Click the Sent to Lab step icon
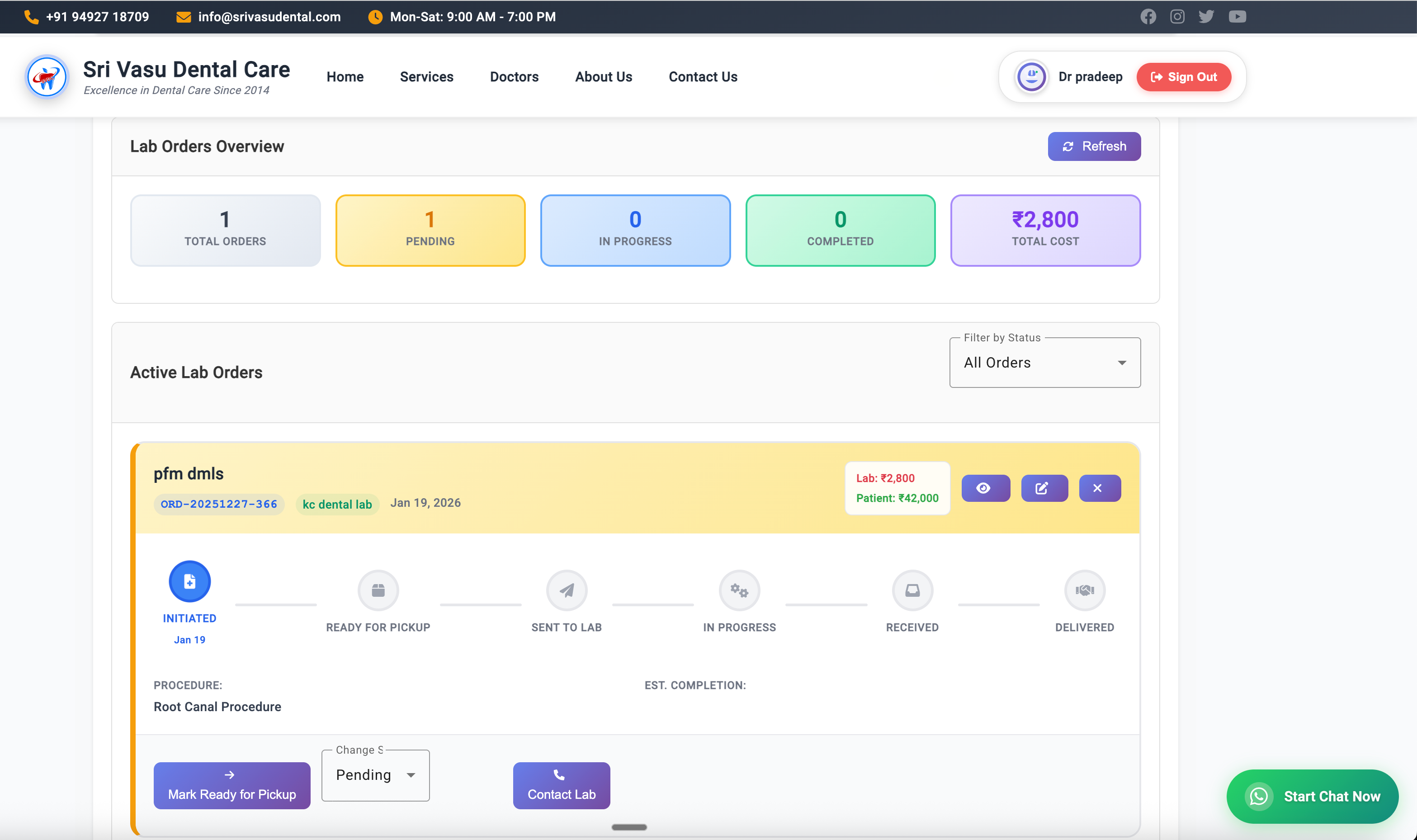 pyautogui.click(x=566, y=590)
